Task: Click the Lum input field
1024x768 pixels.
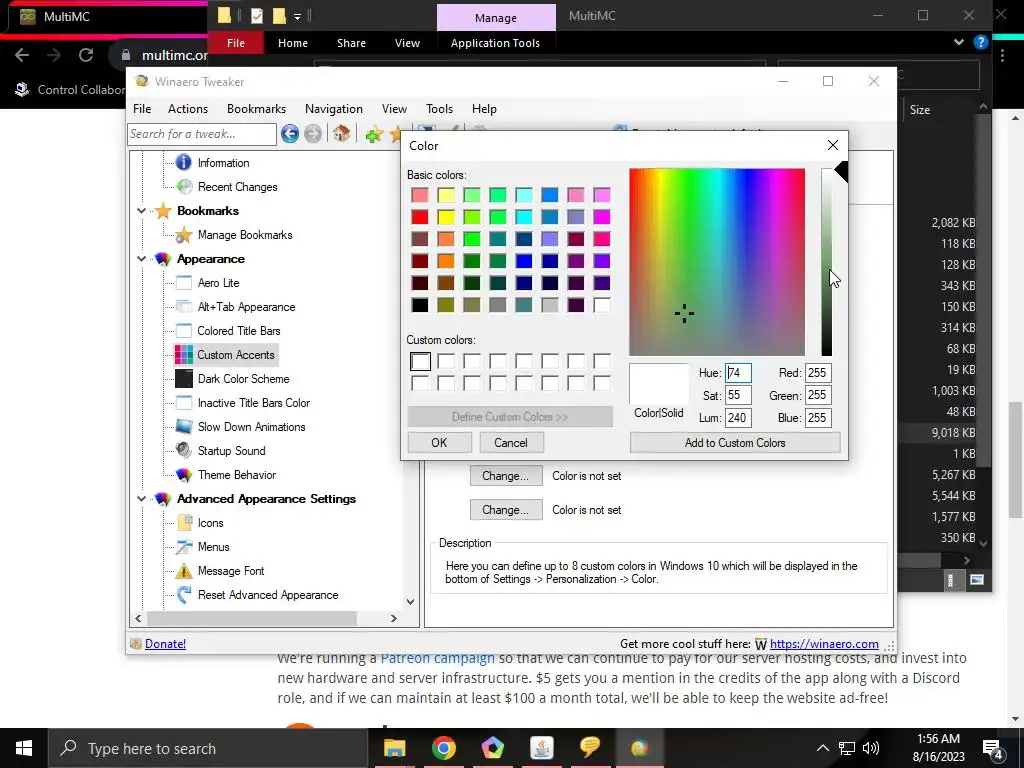Action: (x=738, y=418)
